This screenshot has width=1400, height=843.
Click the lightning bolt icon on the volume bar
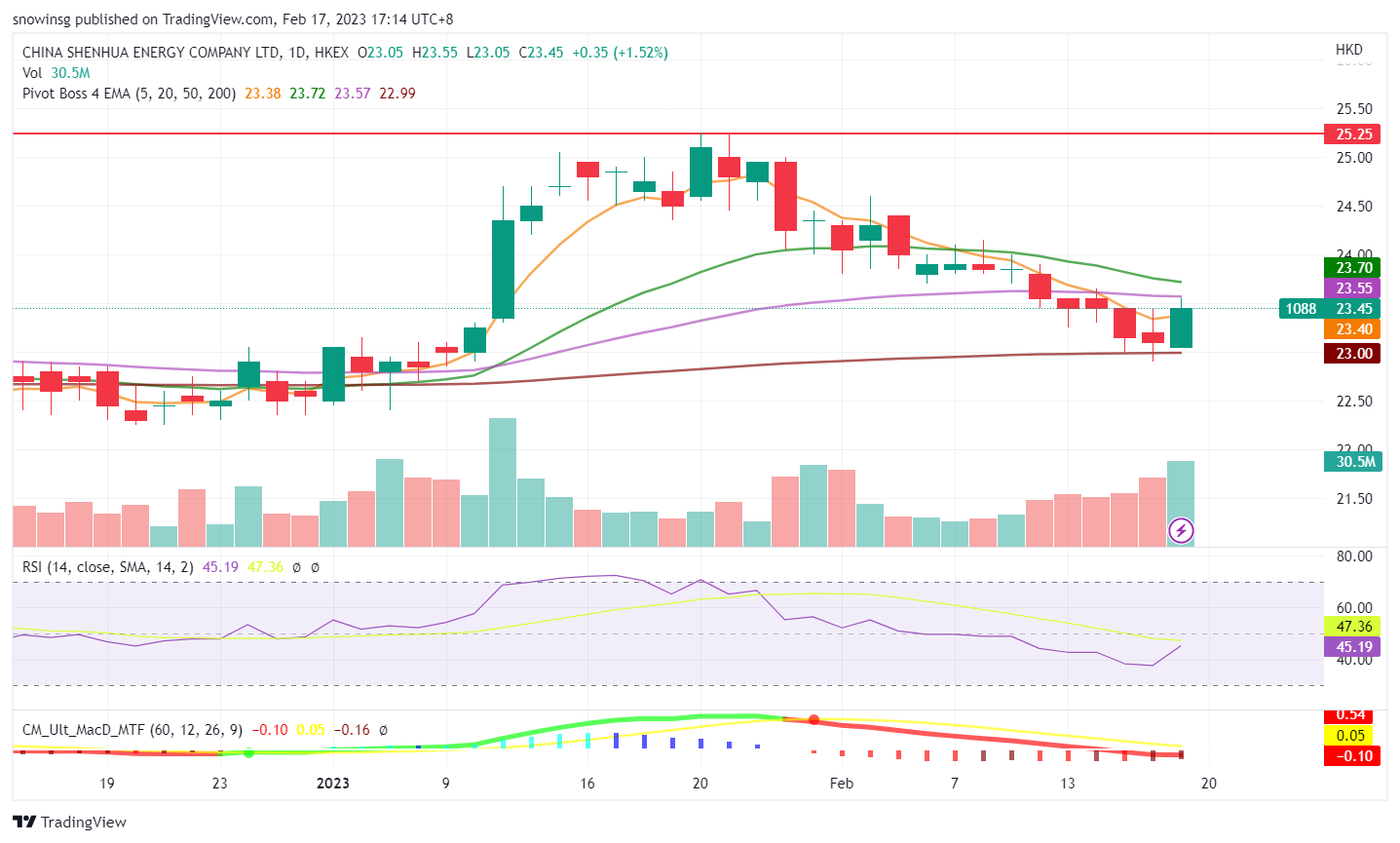[x=1181, y=531]
